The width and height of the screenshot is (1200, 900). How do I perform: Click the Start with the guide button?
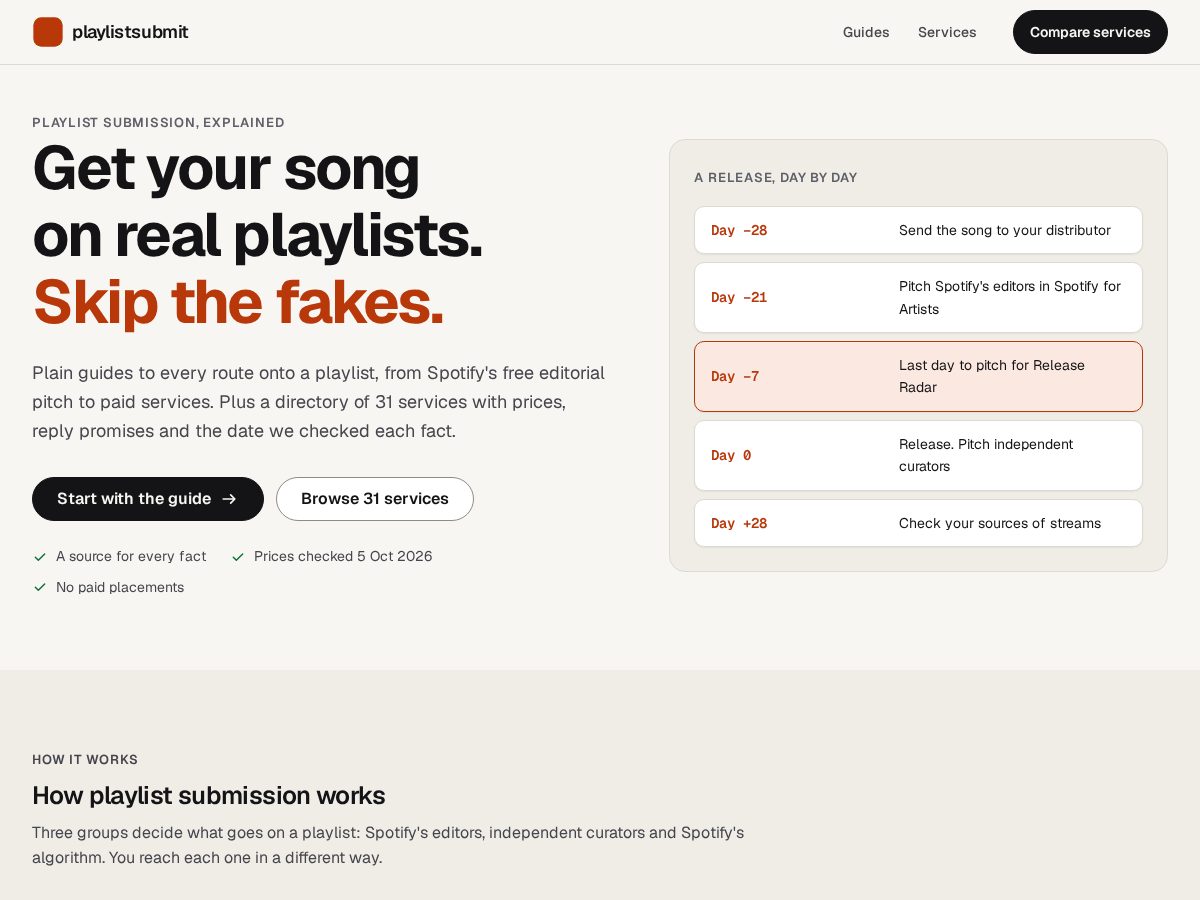pos(148,499)
